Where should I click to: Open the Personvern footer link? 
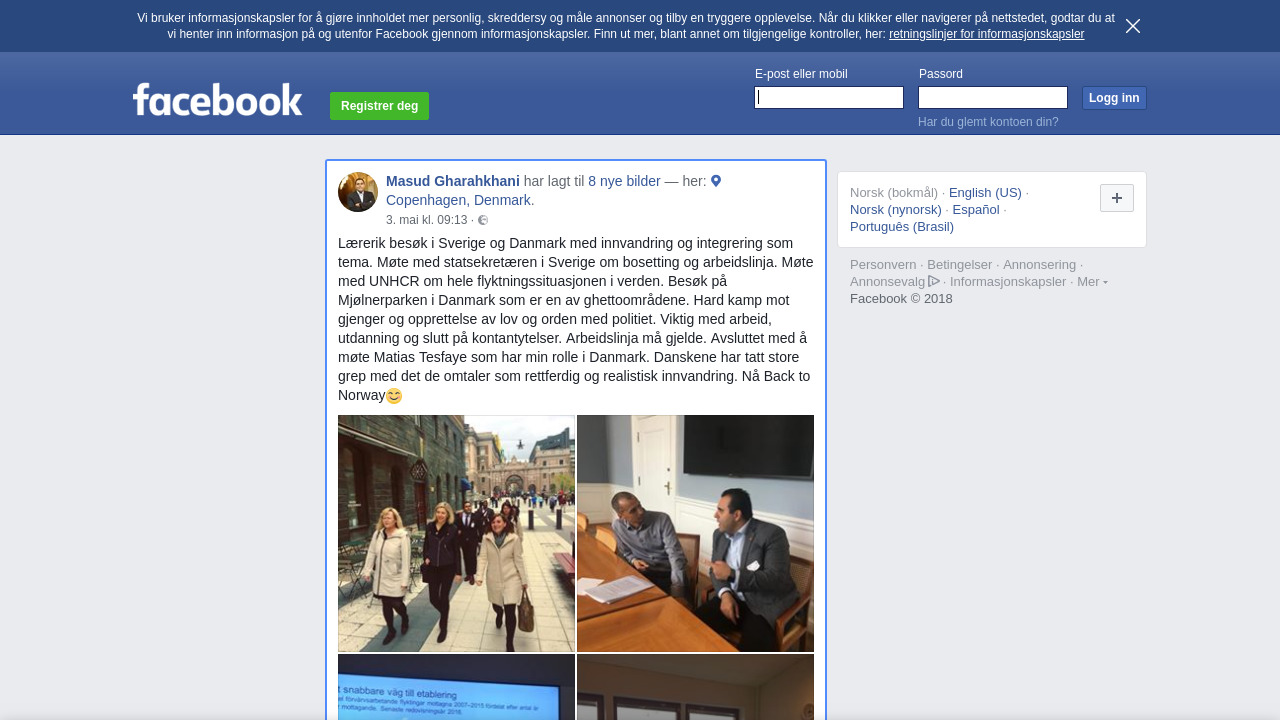(883, 265)
